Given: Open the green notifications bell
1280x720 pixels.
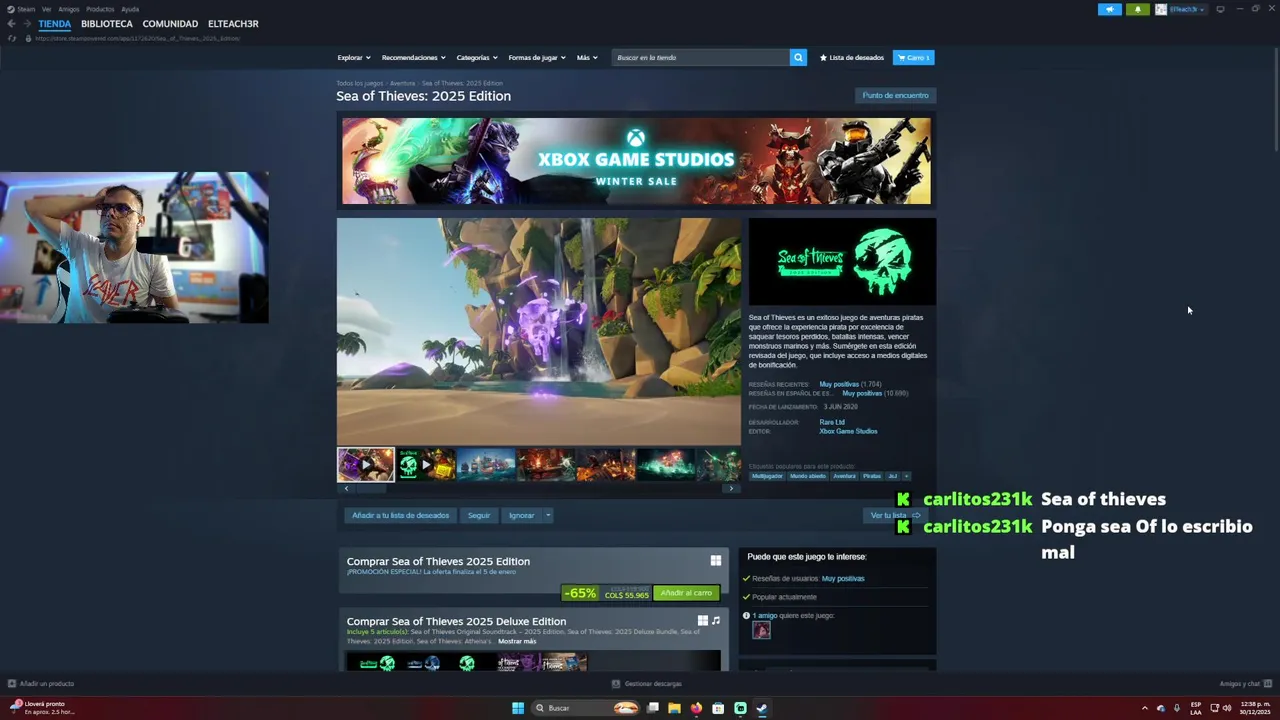Looking at the screenshot, I should [1137, 9].
